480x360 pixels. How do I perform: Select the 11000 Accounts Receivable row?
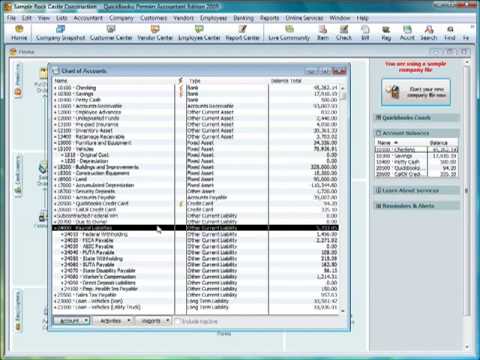[x=196, y=106]
